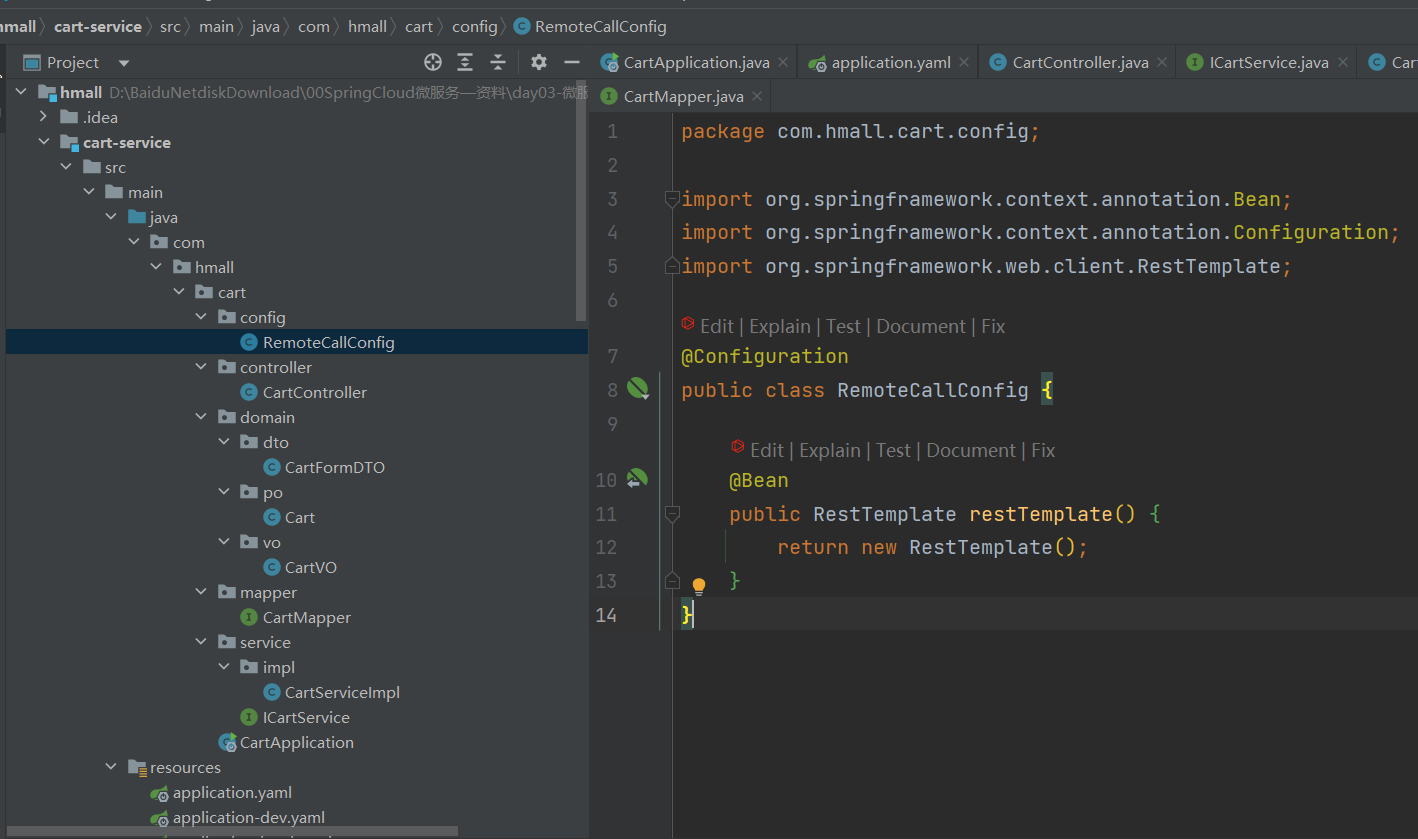The height and width of the screenshot is (839, 1418).
Task: Click Fix link above @Bean annotation
Action: [x=1043, y=450]
